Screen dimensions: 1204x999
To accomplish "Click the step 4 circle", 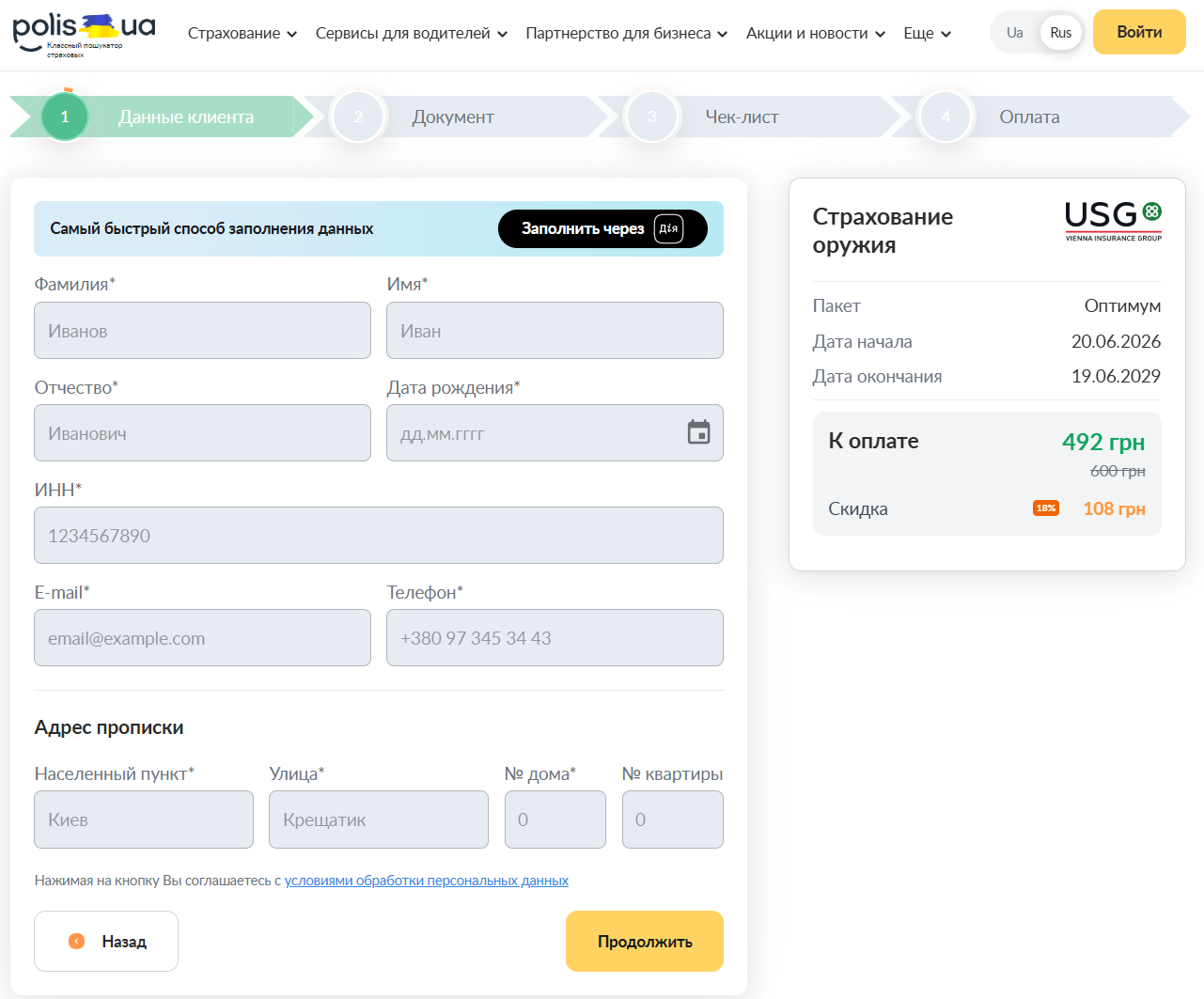I will coord(946,117).
